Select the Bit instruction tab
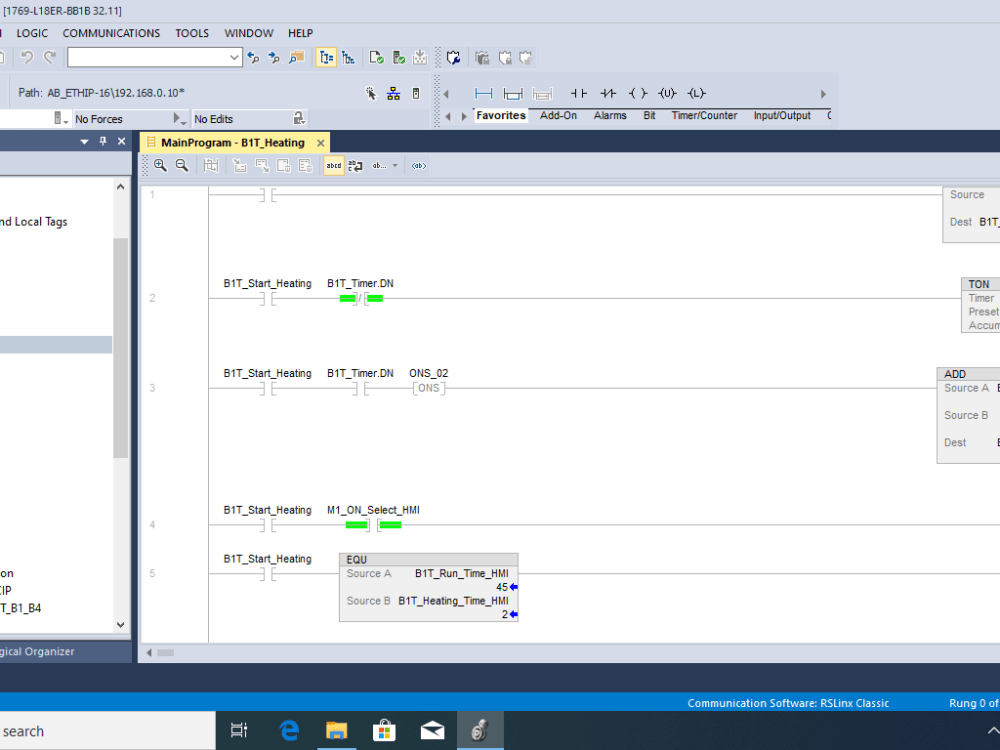Image resolution: width=1000 pixels, height=750 pixels. coord(649,115)
